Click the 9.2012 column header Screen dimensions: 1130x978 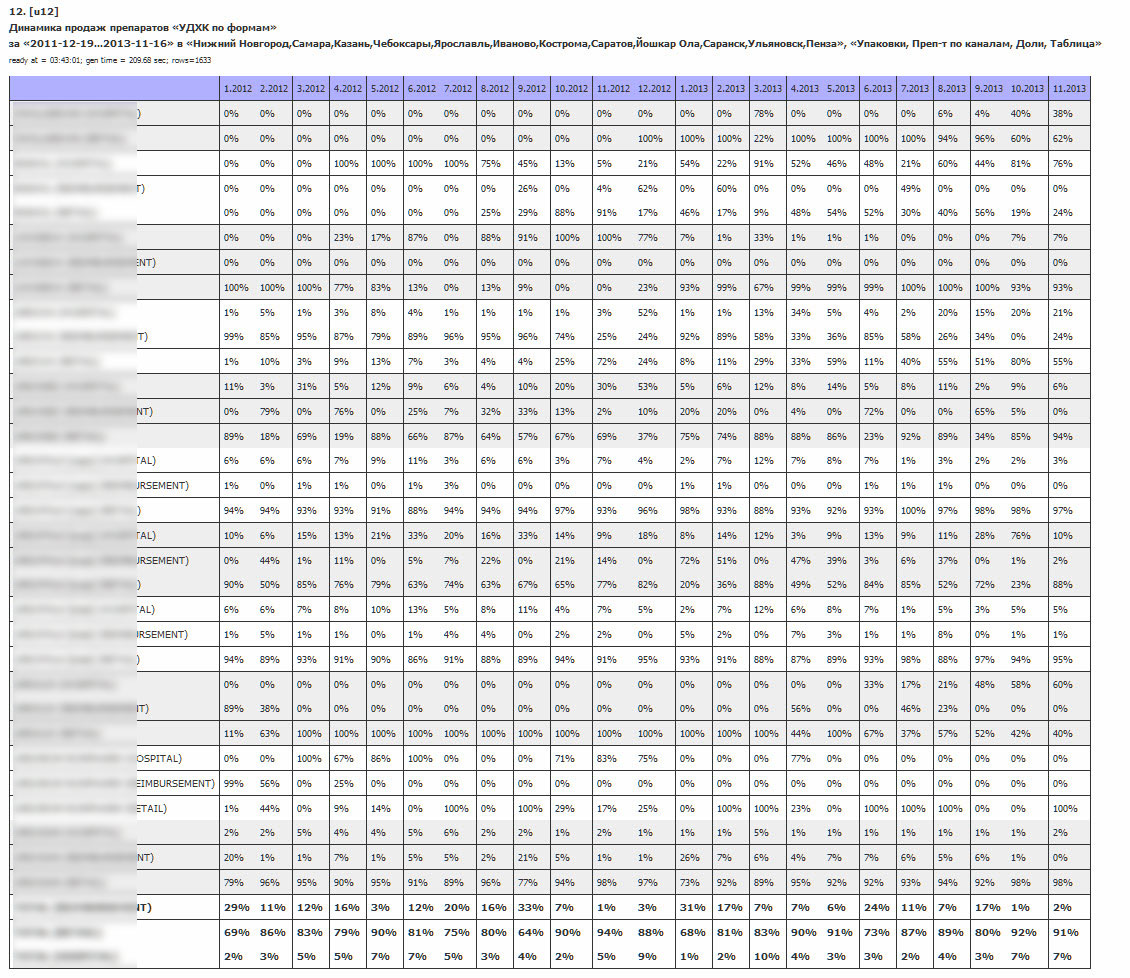coord(531,89)
